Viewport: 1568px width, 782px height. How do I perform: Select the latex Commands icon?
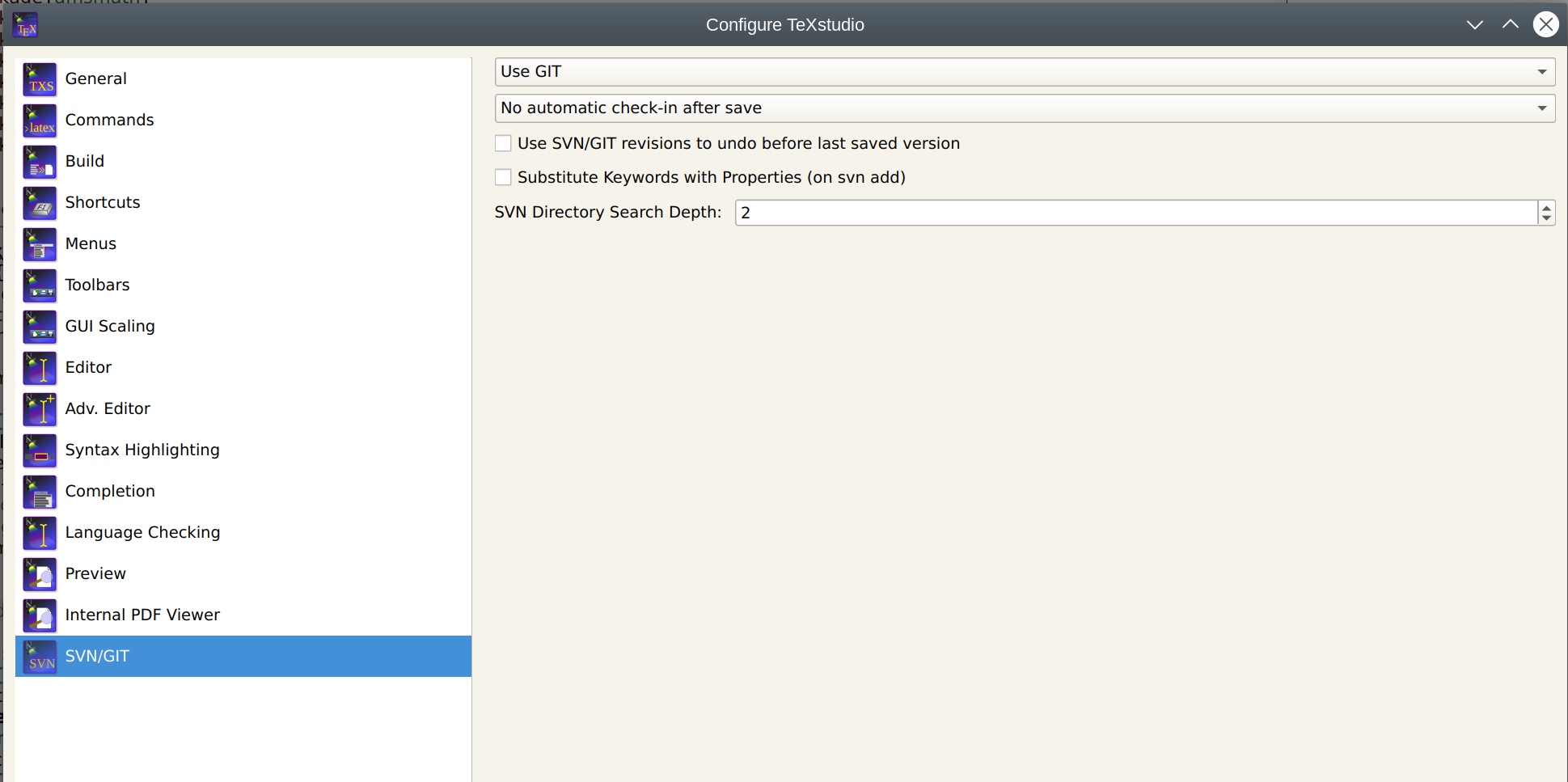tap(40, 120)
